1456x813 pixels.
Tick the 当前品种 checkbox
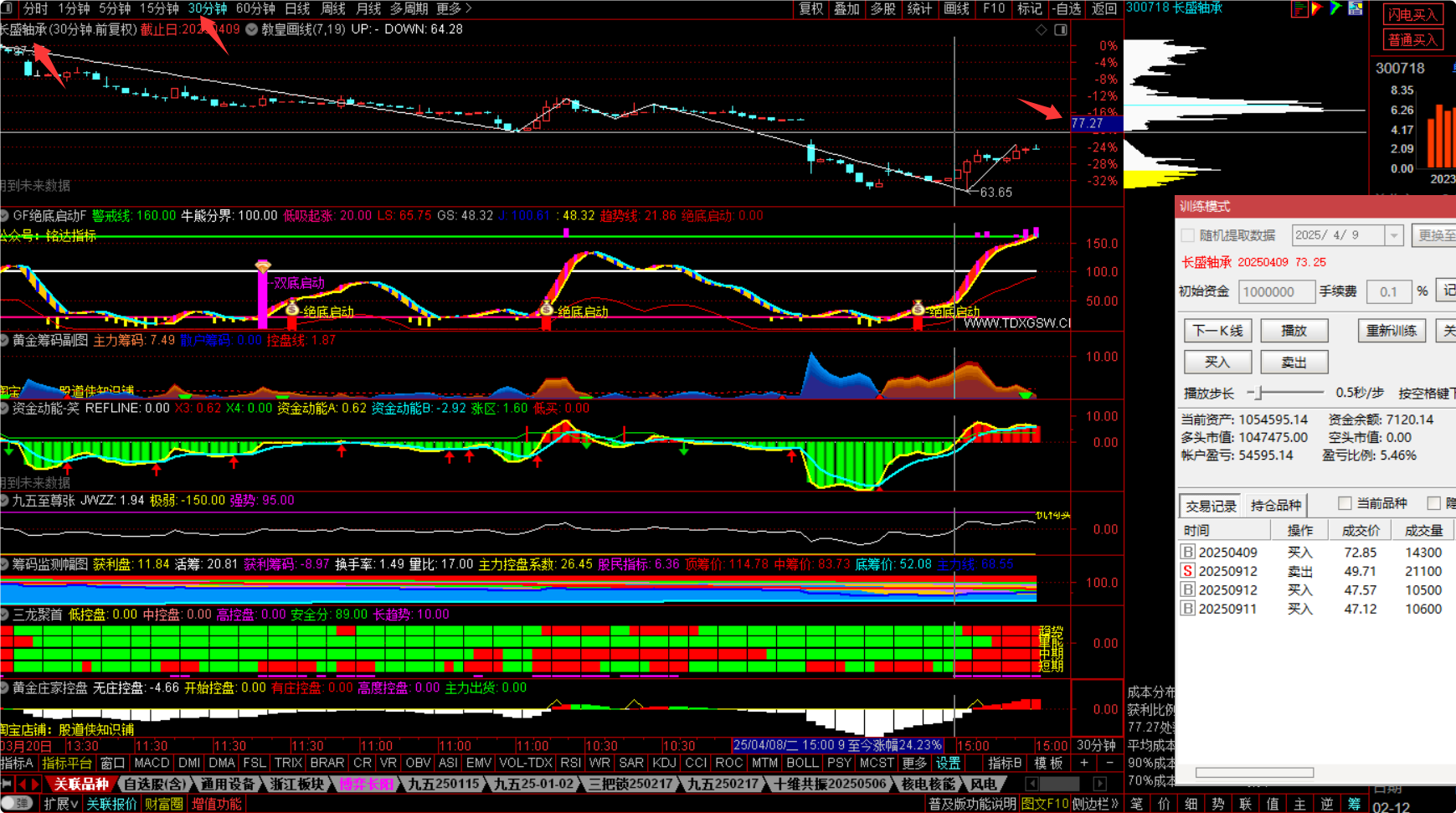tap(1345, 503)
